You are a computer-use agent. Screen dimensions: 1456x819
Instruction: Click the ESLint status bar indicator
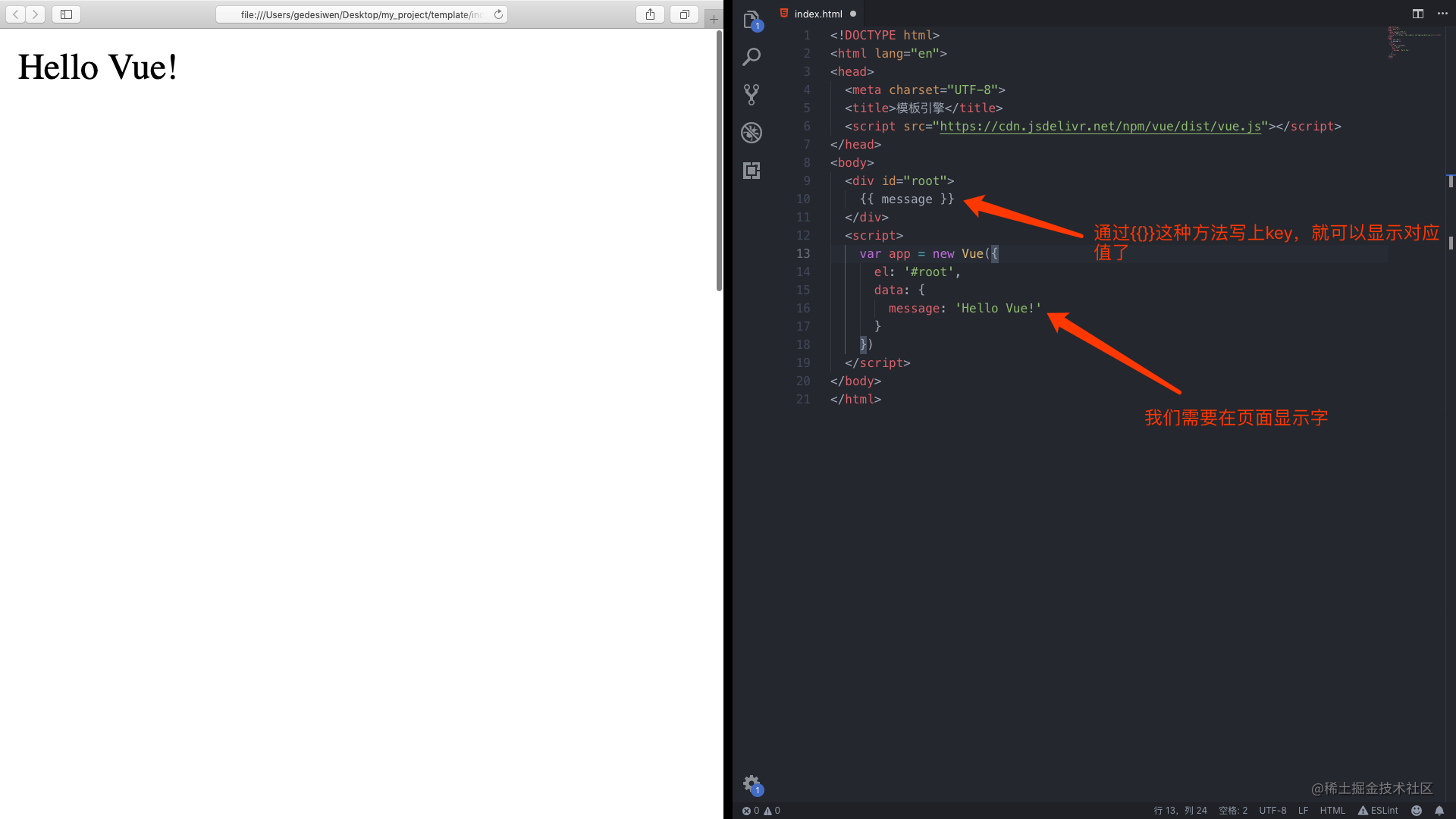pos(1377,810)
